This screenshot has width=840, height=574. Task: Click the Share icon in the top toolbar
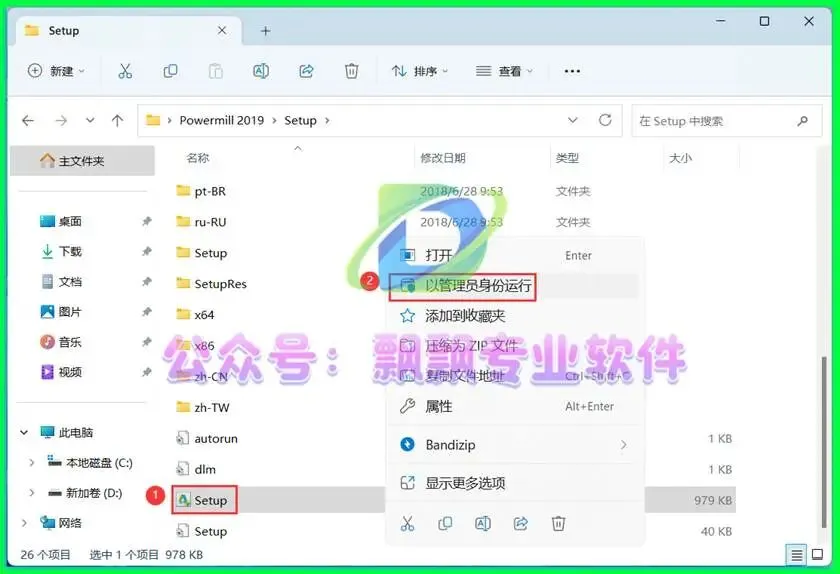(306, 71)
